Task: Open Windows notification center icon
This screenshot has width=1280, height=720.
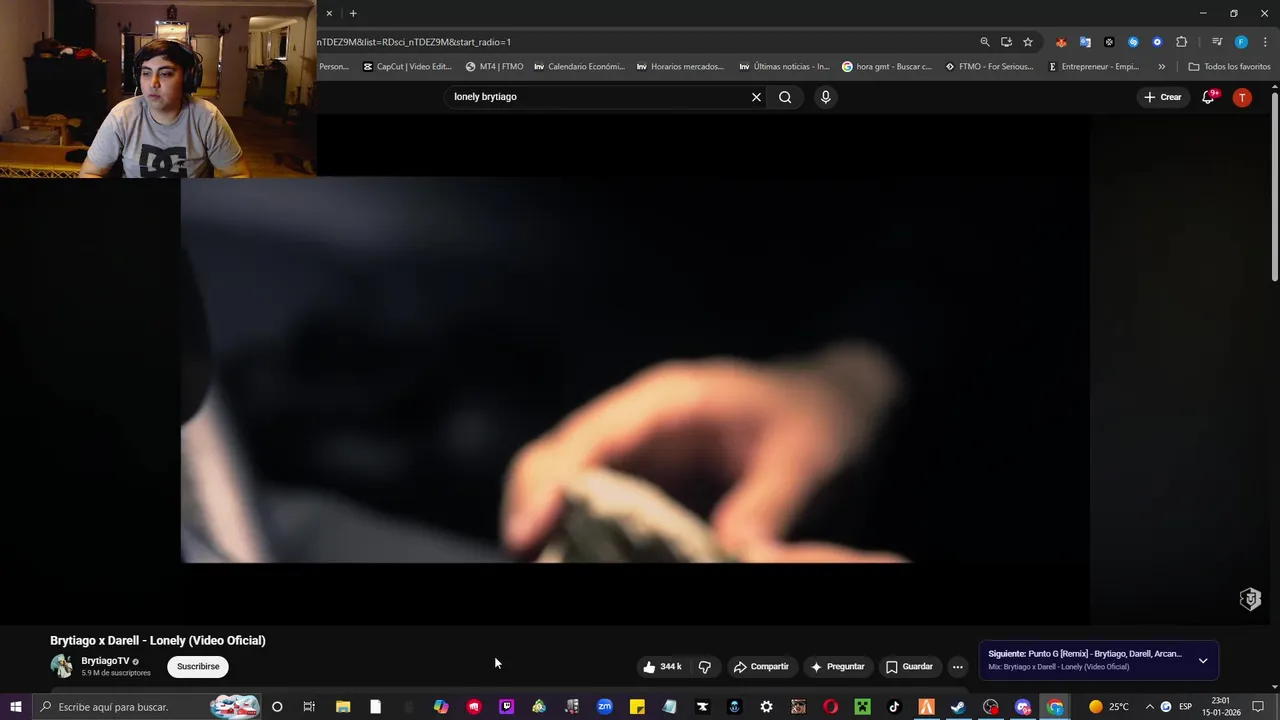Action: [x=1258, y=707]
